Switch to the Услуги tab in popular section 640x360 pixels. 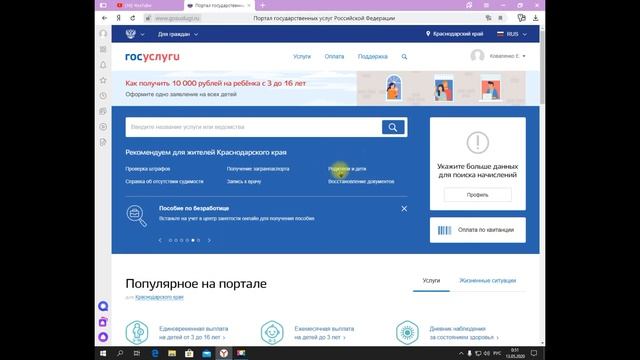click(x=431, y=281)
